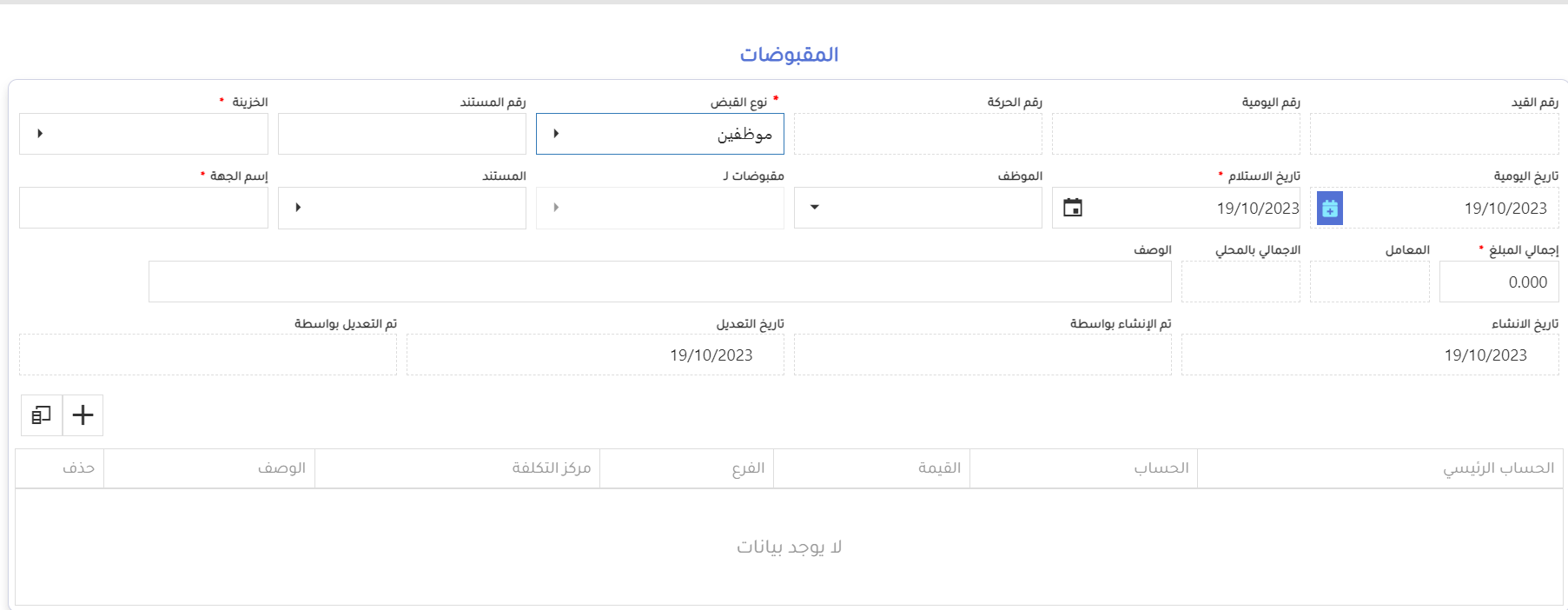Click the الحساب الرئيسي column header
The image size is (1568, 610).
click(x=1498, y=468)
